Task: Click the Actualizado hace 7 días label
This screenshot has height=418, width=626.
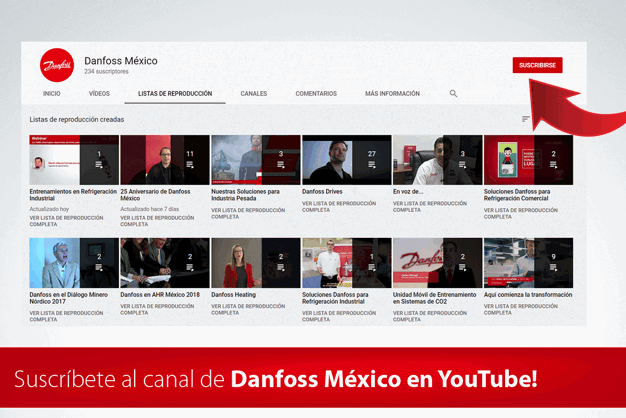Action: pos(150,209)
